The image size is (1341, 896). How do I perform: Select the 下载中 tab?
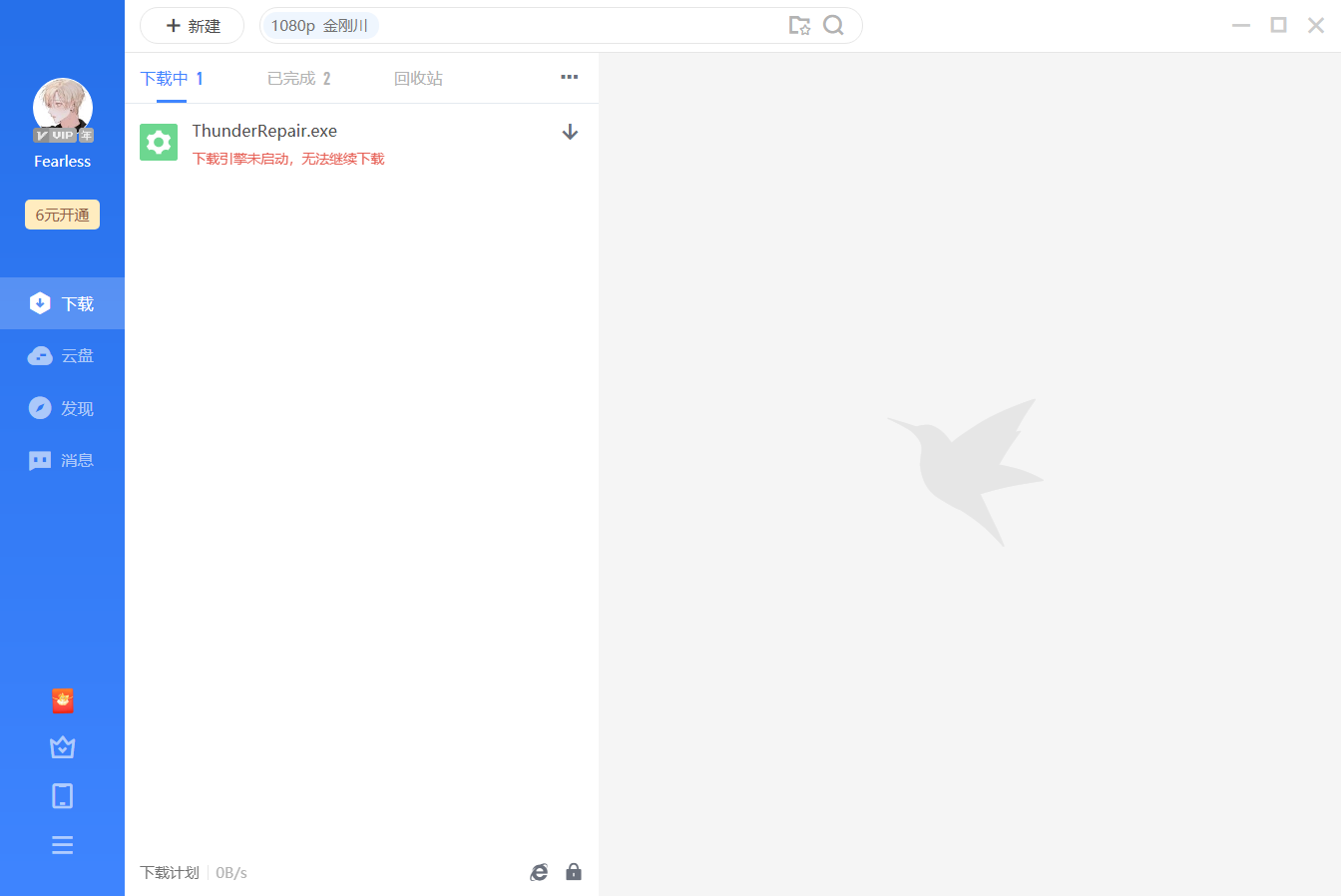(x=172, y=79)
